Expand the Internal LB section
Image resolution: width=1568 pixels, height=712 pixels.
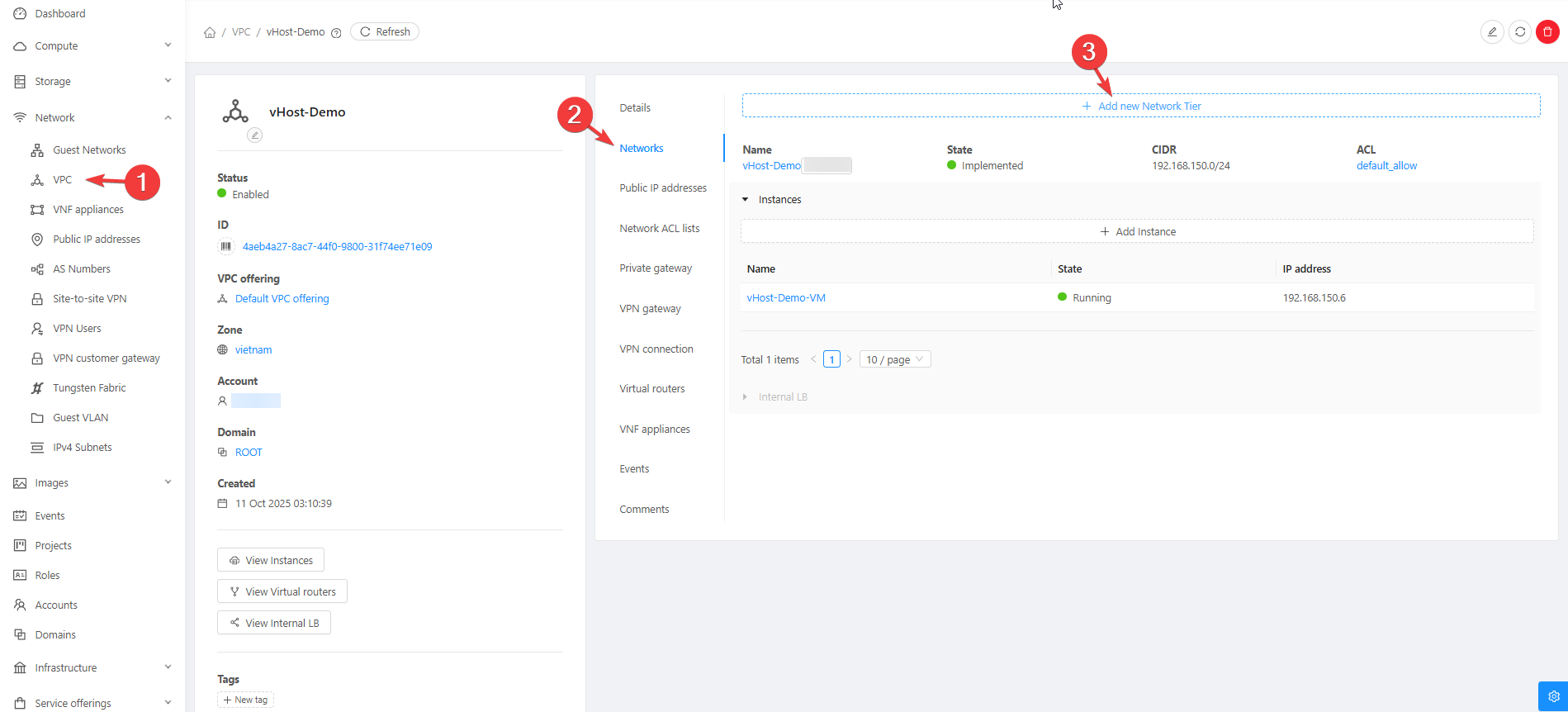coord(746,397)
